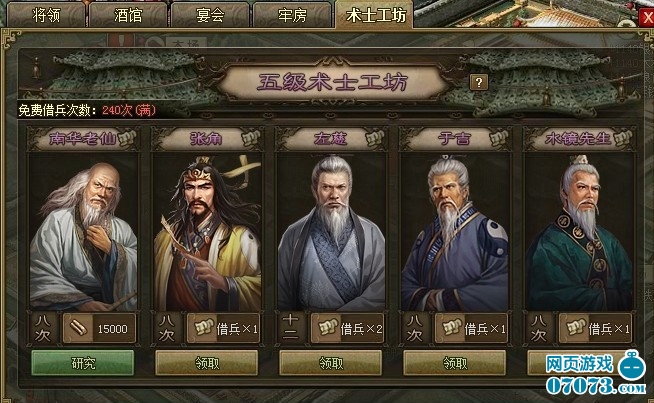Click the scroll icon beside 张角 name
Viewport: 654px width, 403px height.
point(251,138)
